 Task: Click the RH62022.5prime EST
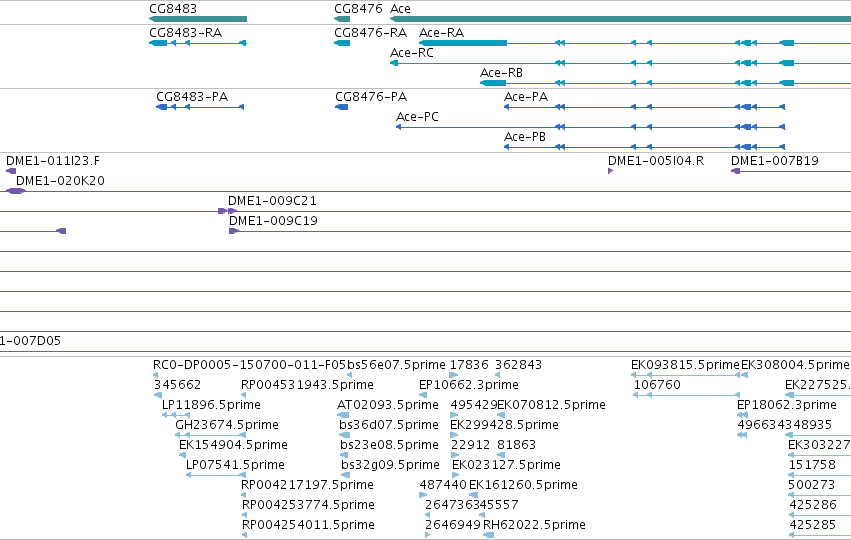click(534, 525)
